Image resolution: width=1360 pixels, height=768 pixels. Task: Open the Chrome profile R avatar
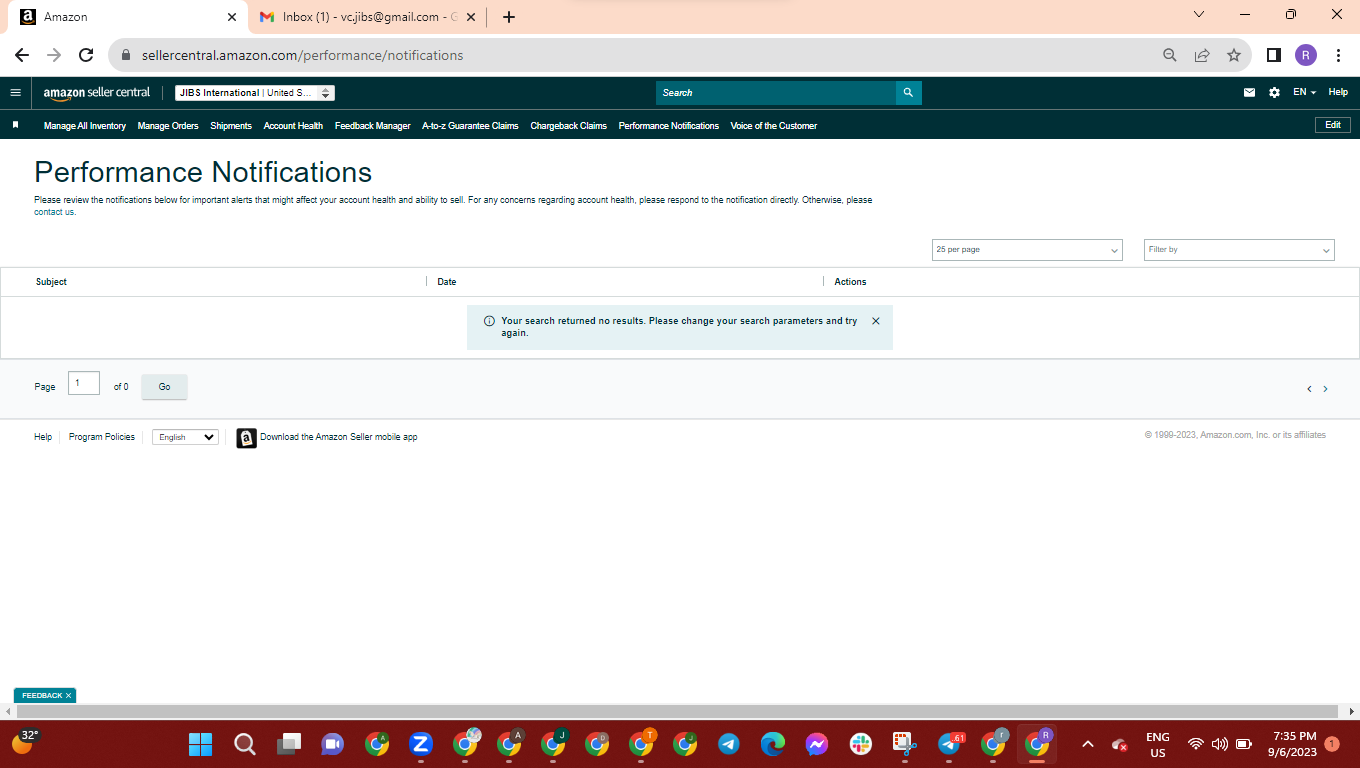1306,55
